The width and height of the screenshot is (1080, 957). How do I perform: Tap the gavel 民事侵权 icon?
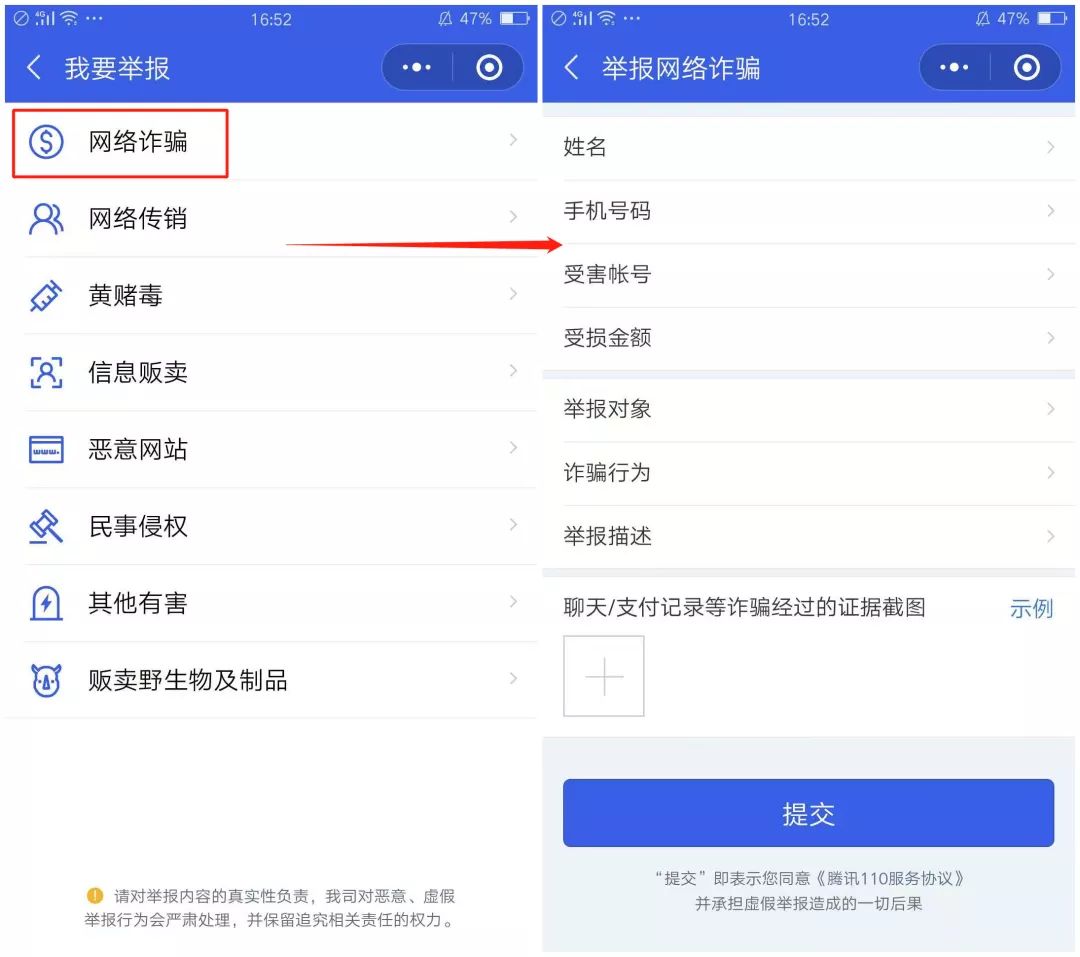46,527
